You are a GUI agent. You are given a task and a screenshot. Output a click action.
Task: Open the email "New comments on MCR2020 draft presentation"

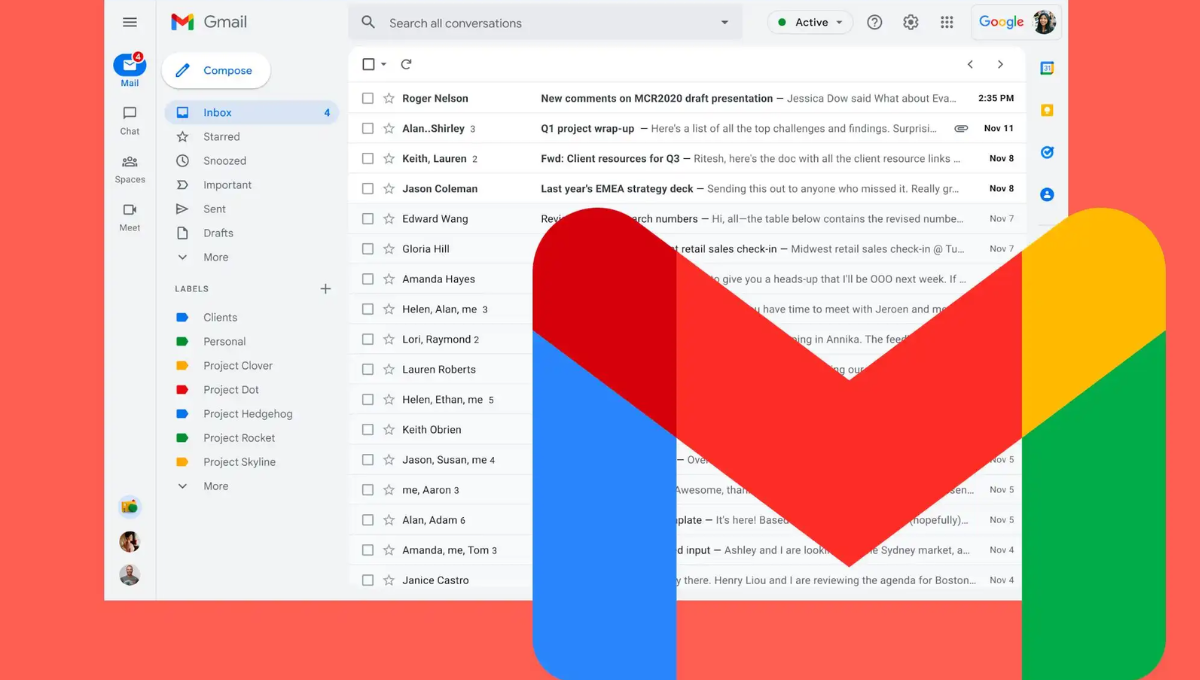[686, 98]
